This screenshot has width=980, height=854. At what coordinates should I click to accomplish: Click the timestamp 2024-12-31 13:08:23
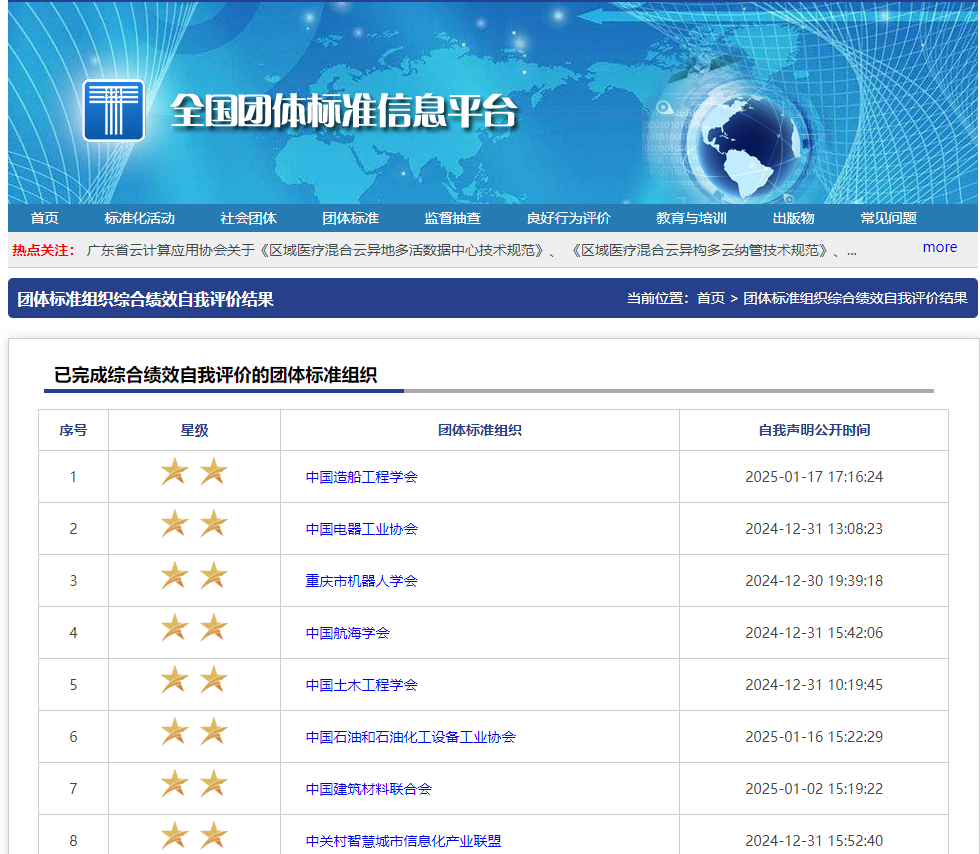click(814, 529)
